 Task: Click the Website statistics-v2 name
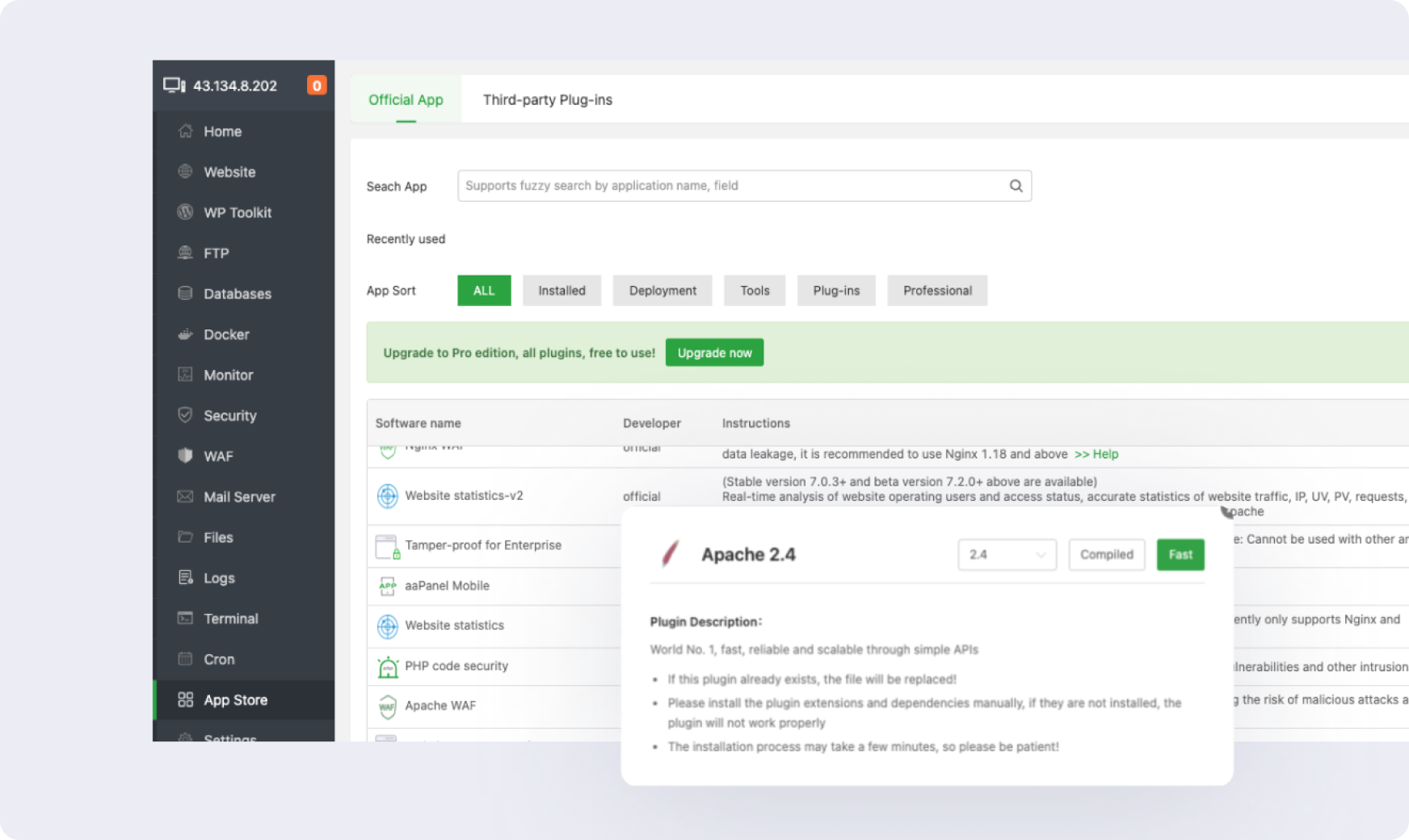(464, 495)
